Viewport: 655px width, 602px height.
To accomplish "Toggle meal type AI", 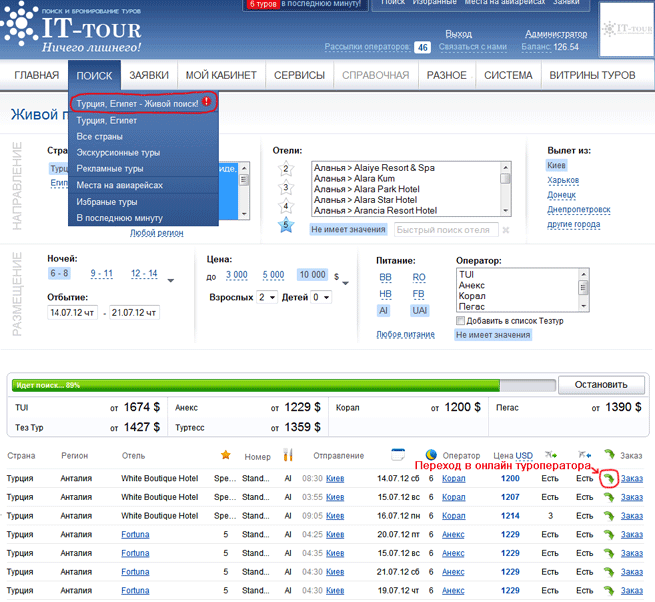I will [383, 310].
